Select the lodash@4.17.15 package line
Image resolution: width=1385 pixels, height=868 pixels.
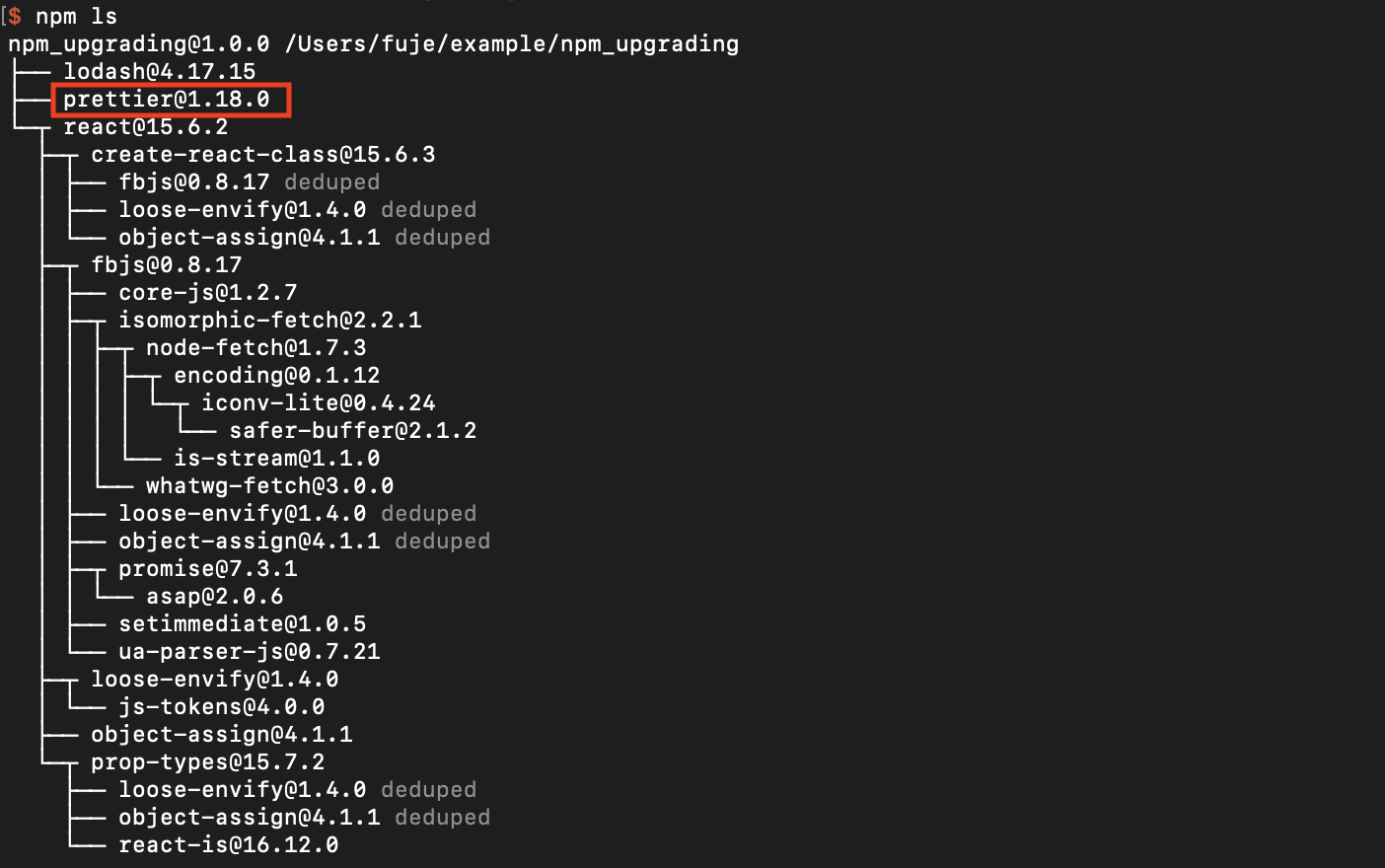click(159, 72)
